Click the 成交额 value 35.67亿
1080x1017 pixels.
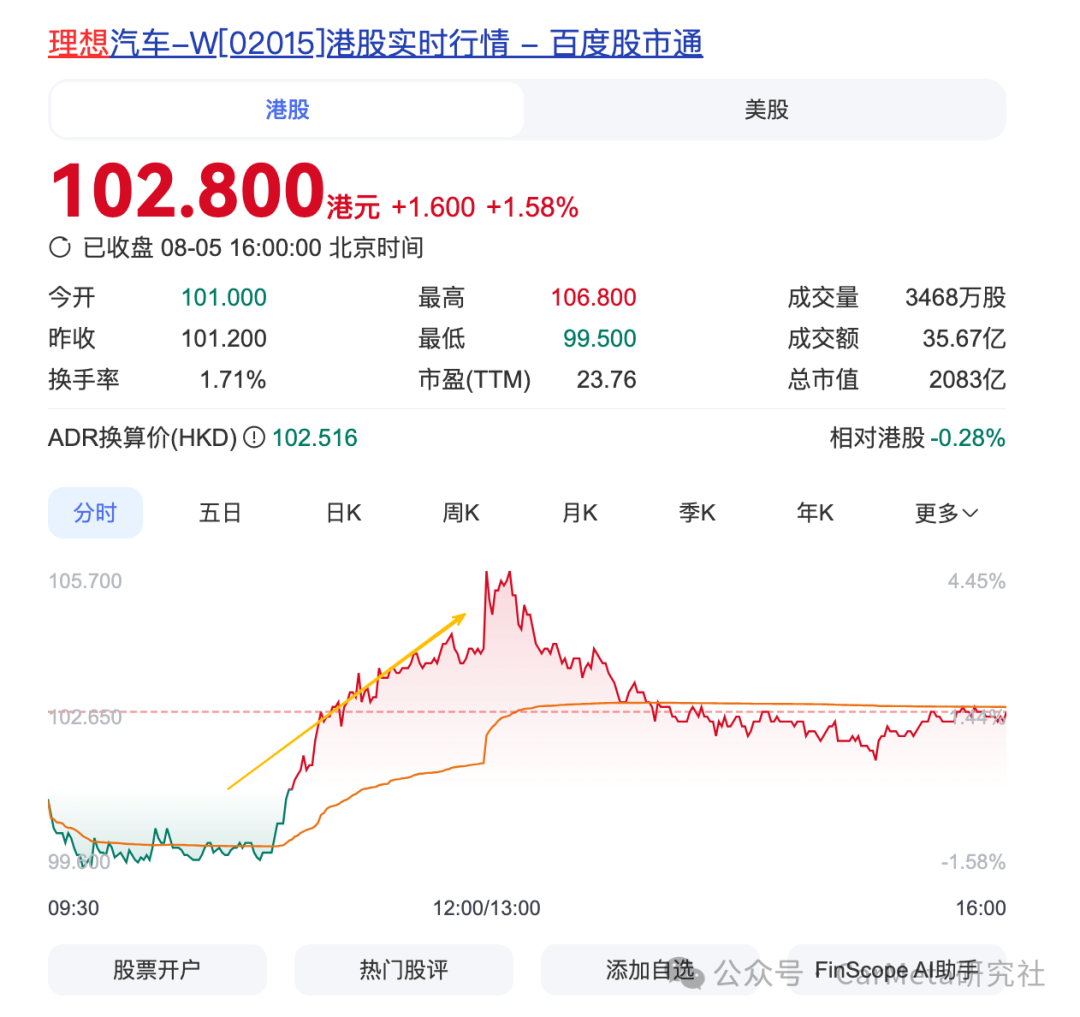tap(964, 338)
